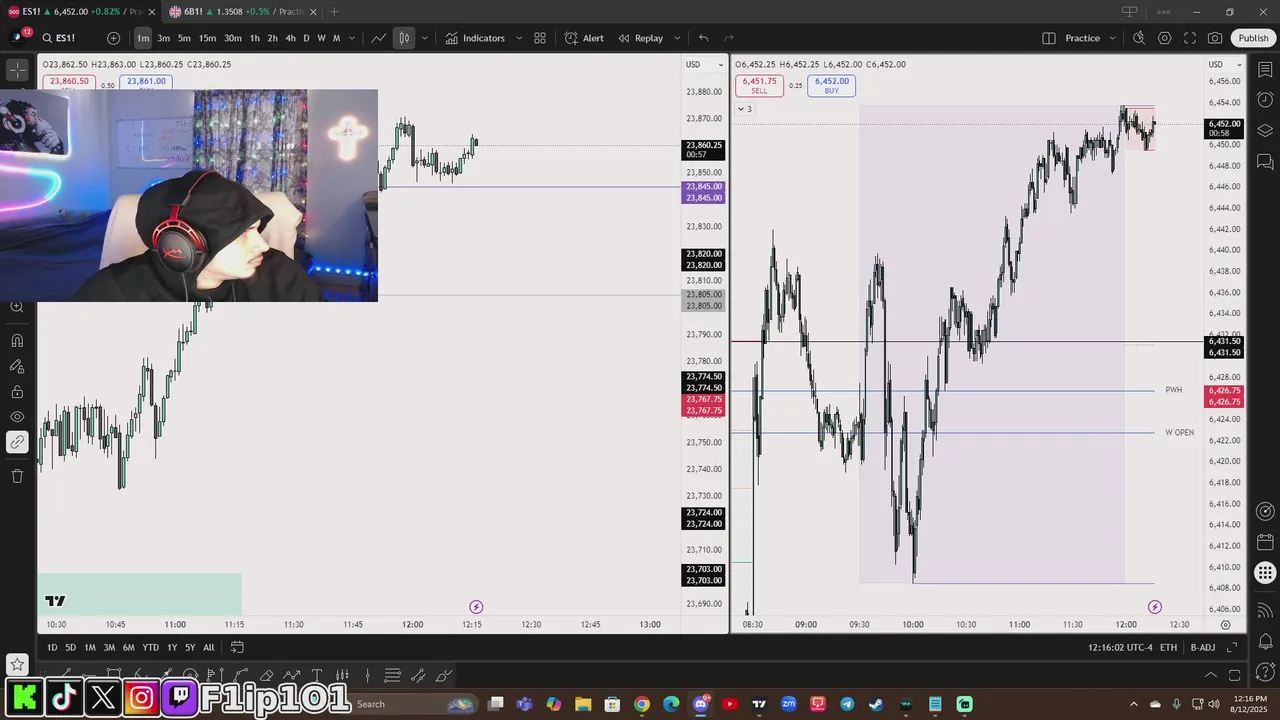Select the 1h timeframe

pos(255,38)
